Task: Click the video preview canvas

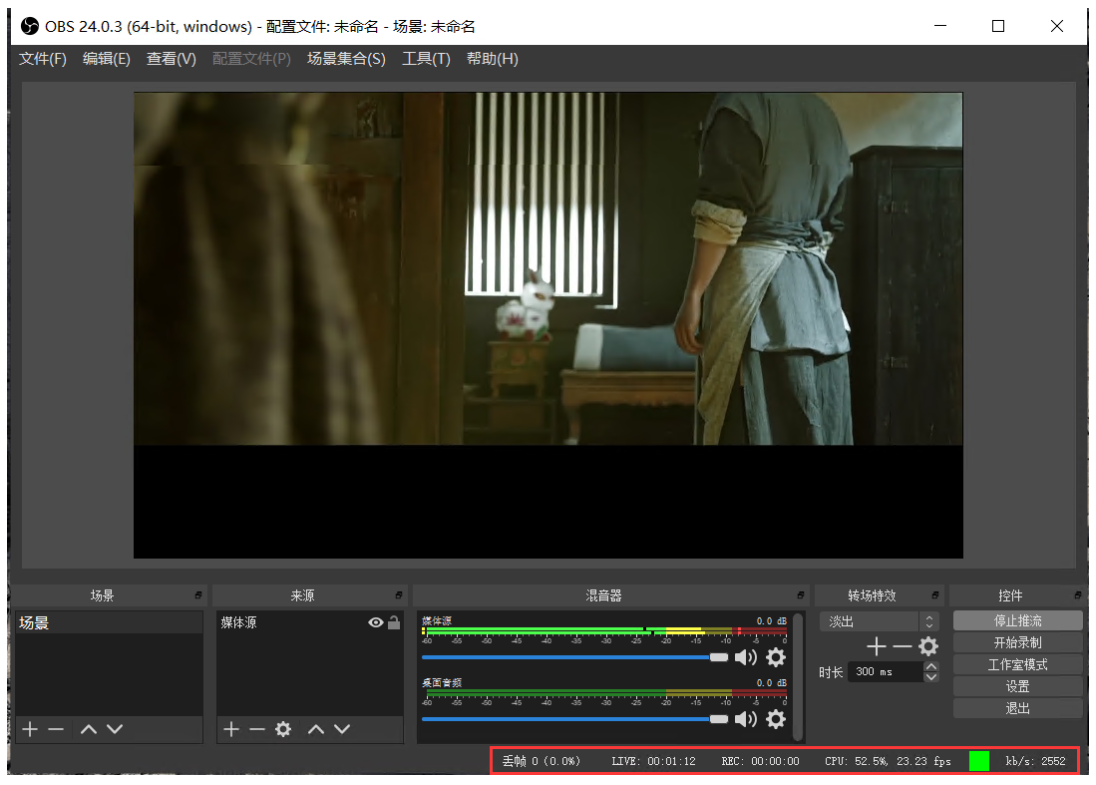Action: click(x=548, y=325)
